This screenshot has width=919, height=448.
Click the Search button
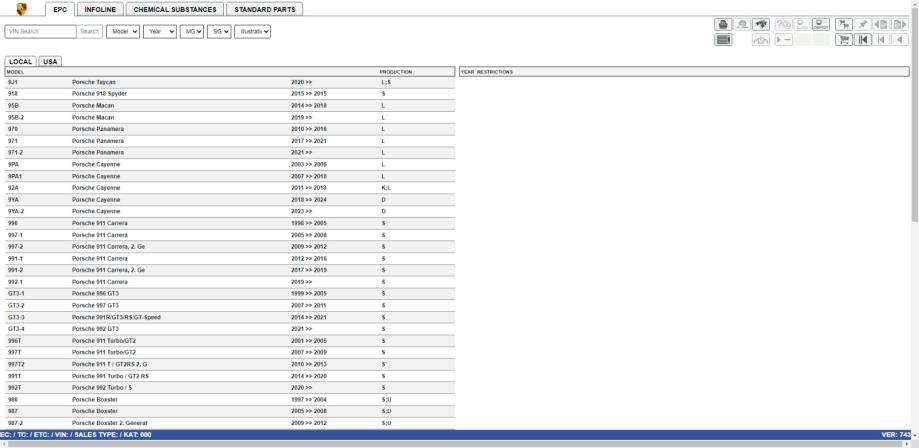tap(90, 32)
